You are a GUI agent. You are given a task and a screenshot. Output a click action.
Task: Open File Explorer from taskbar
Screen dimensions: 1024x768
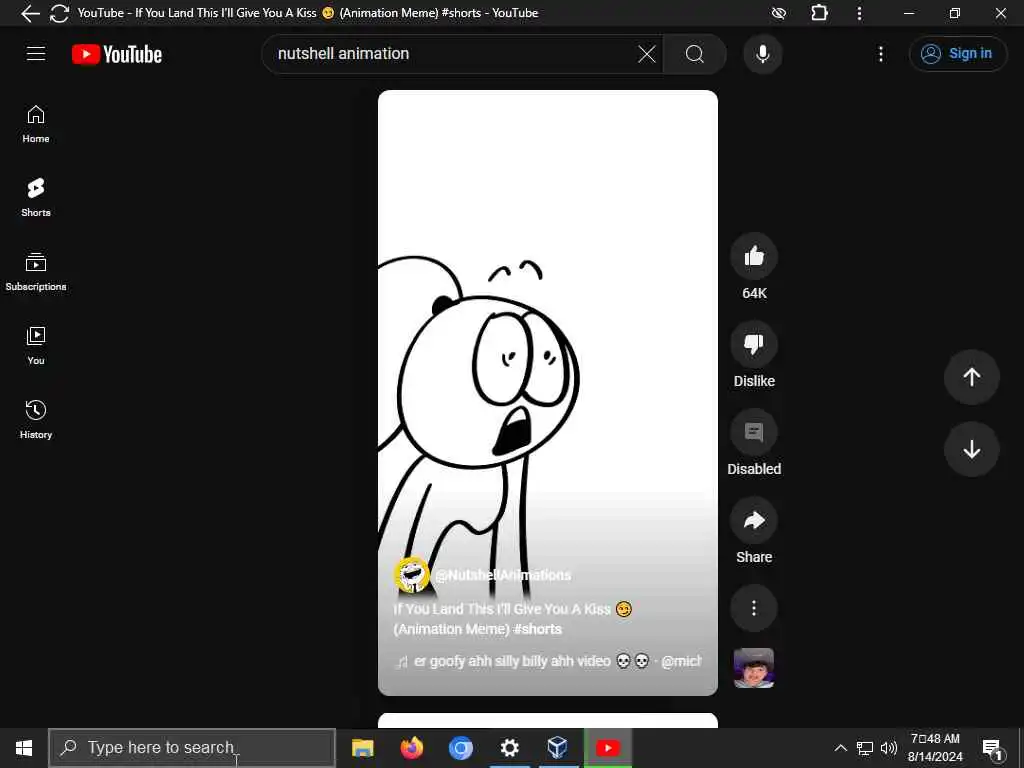363,748
